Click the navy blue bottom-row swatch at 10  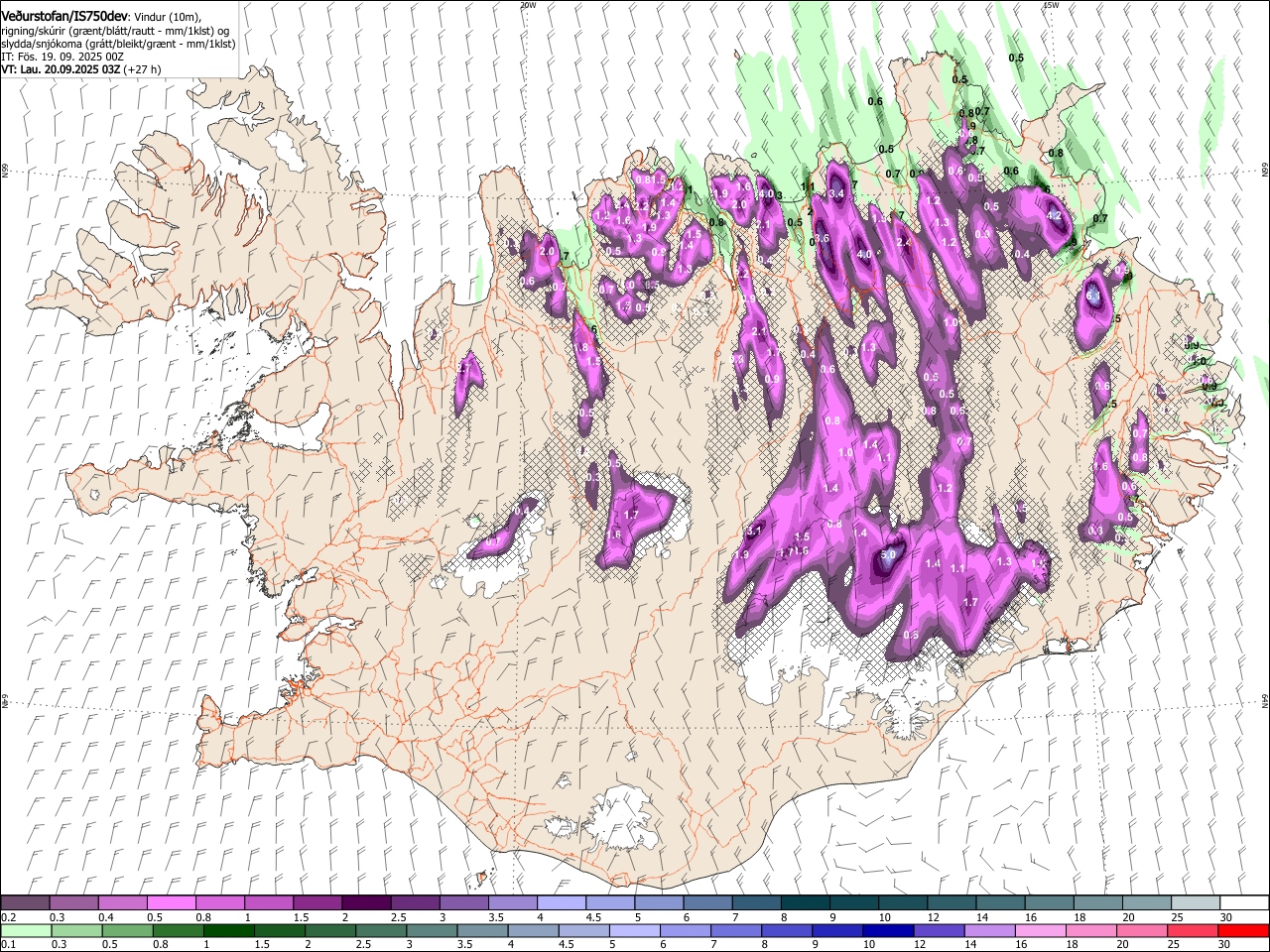point(887,930)
